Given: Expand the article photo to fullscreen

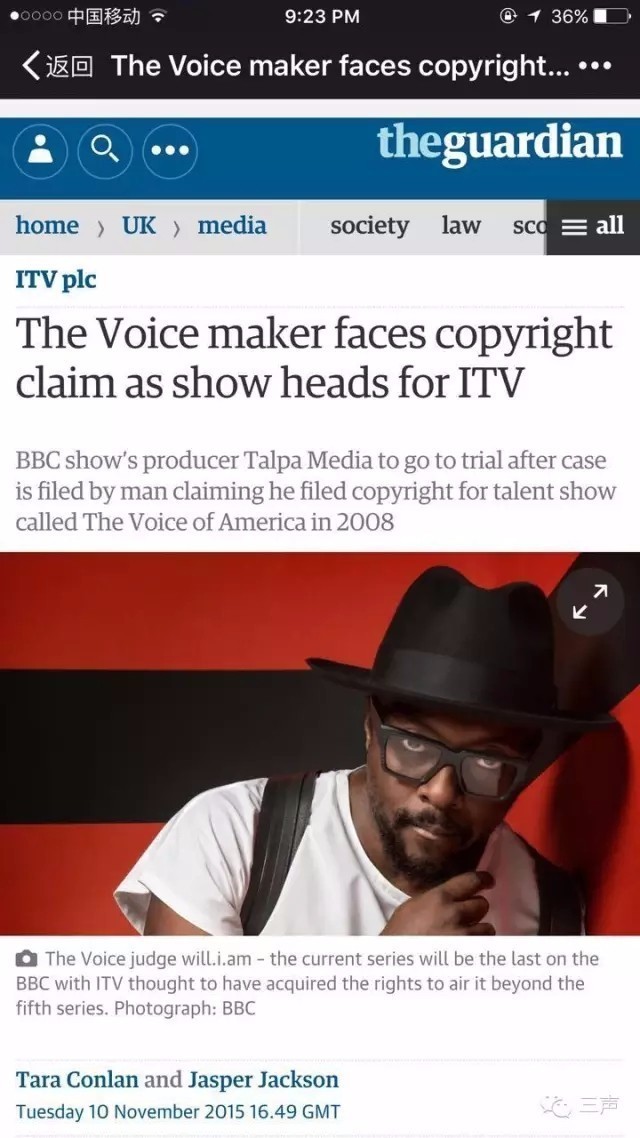Looking at the screenshot, I should click(590, 602).
